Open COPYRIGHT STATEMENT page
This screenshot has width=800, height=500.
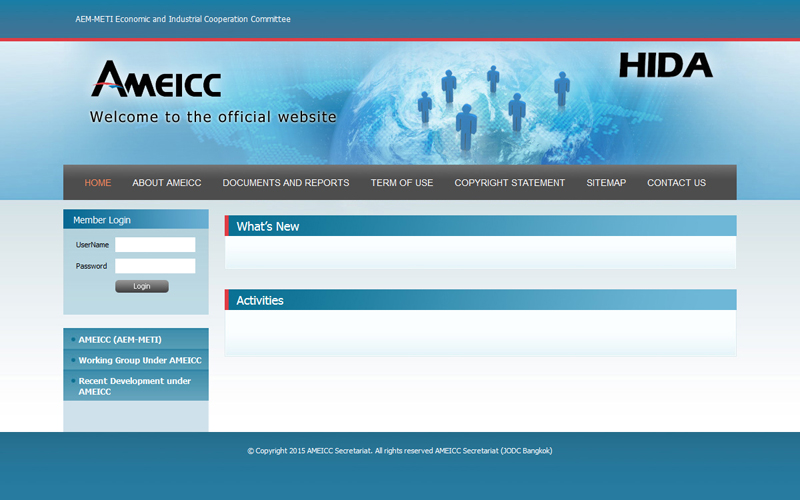[x=510, y=183]
